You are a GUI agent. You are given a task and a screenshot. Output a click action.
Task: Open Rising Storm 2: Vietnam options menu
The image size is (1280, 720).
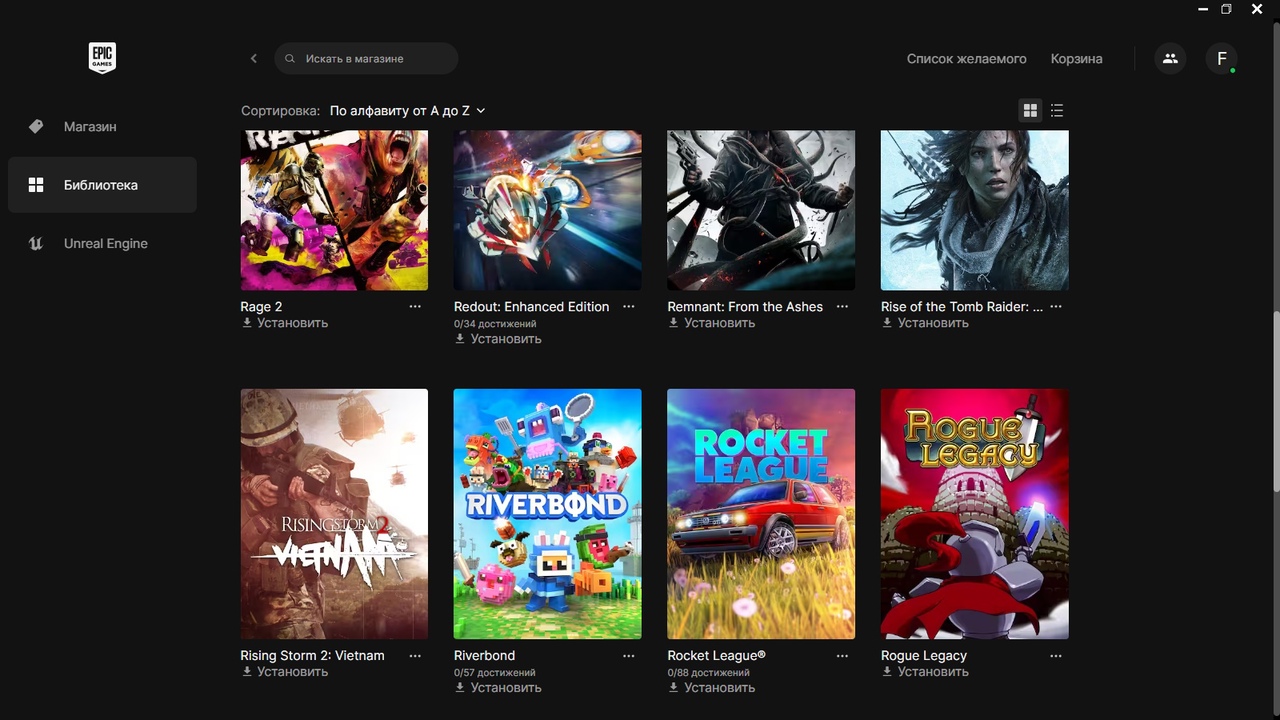click(415, 656)
